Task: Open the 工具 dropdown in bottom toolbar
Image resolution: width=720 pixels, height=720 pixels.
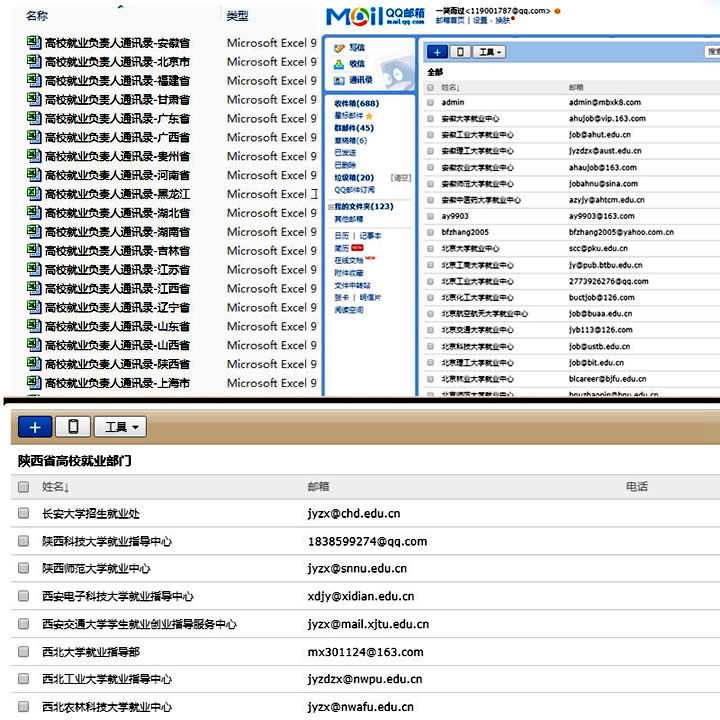Action: click(x=120, y=427)
